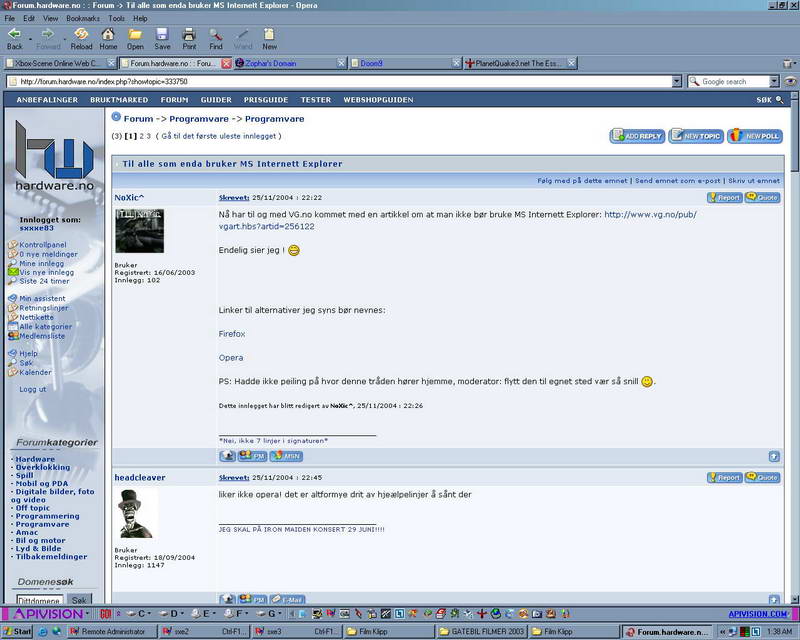800x640 pixels.
Task: Click Internet Explorer quick launch icon
Action: click(42, 632)
